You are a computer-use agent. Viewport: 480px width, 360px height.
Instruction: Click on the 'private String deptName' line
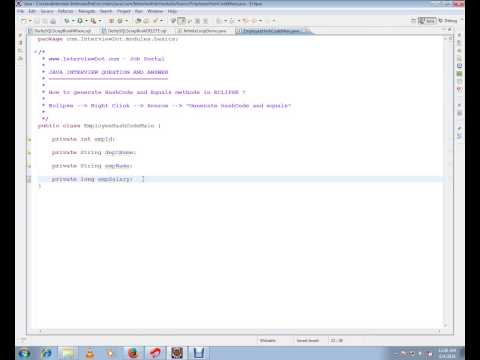pos(94,153)
